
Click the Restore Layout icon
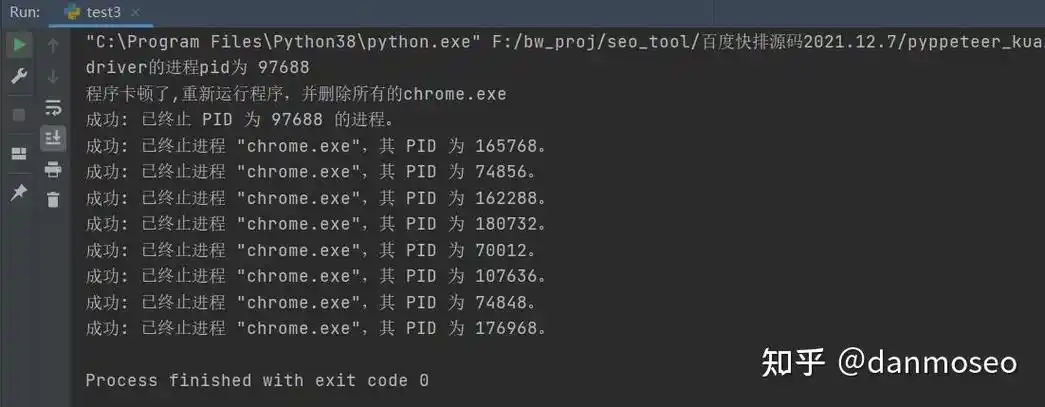(18, 153)
